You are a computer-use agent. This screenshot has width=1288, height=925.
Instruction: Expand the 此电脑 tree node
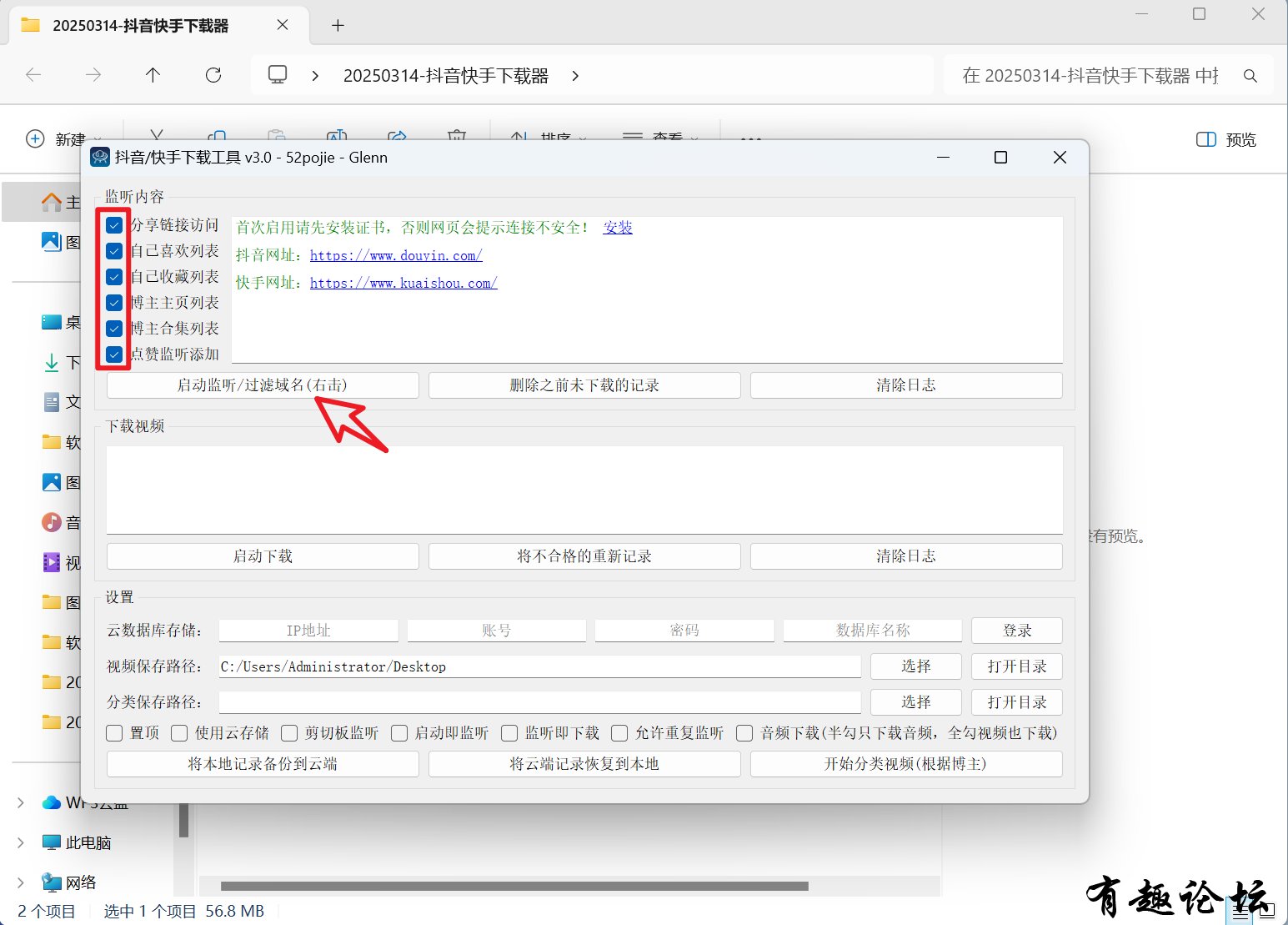21,842
